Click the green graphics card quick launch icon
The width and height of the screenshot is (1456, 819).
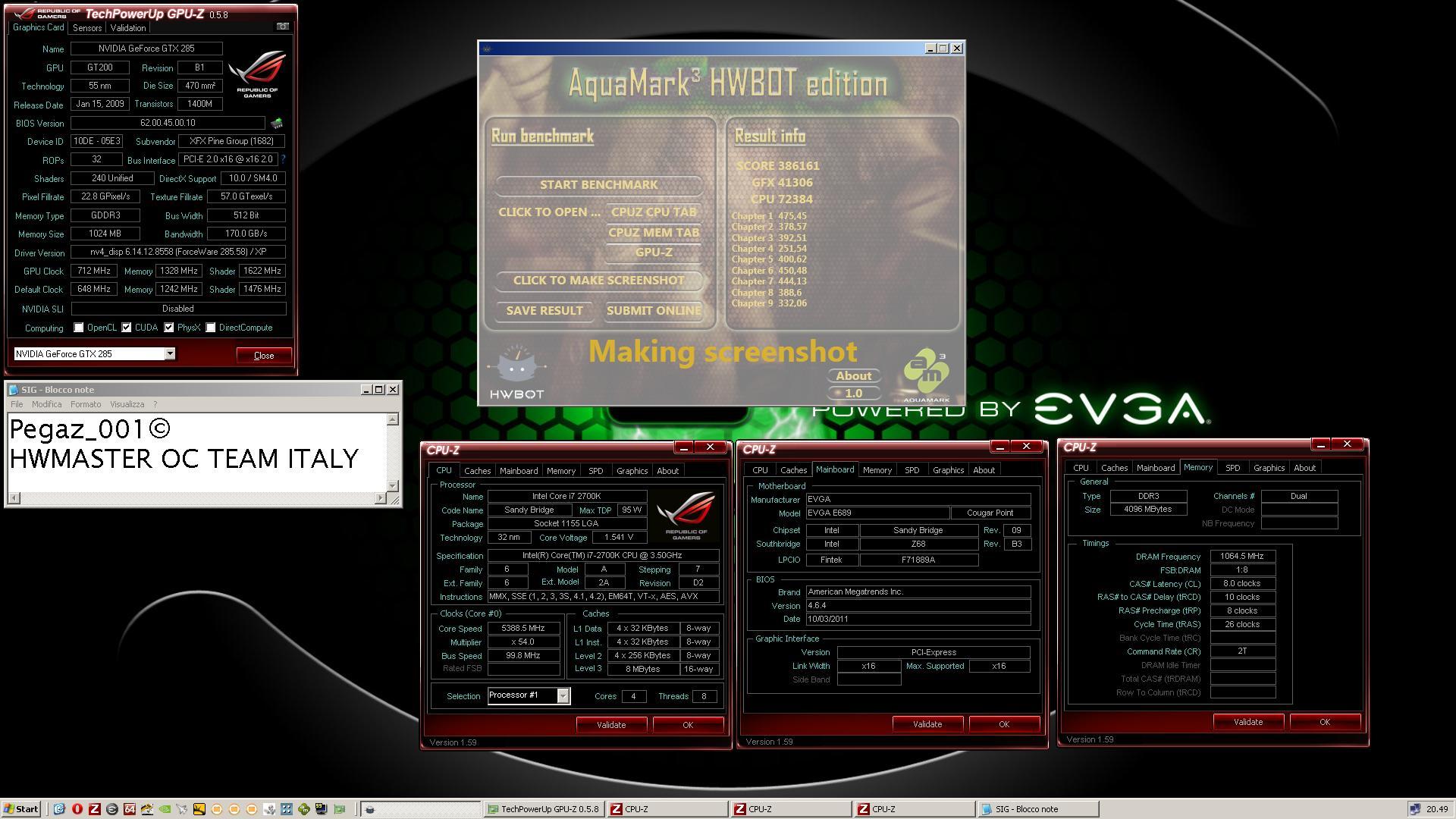click(x=339, y=809)
